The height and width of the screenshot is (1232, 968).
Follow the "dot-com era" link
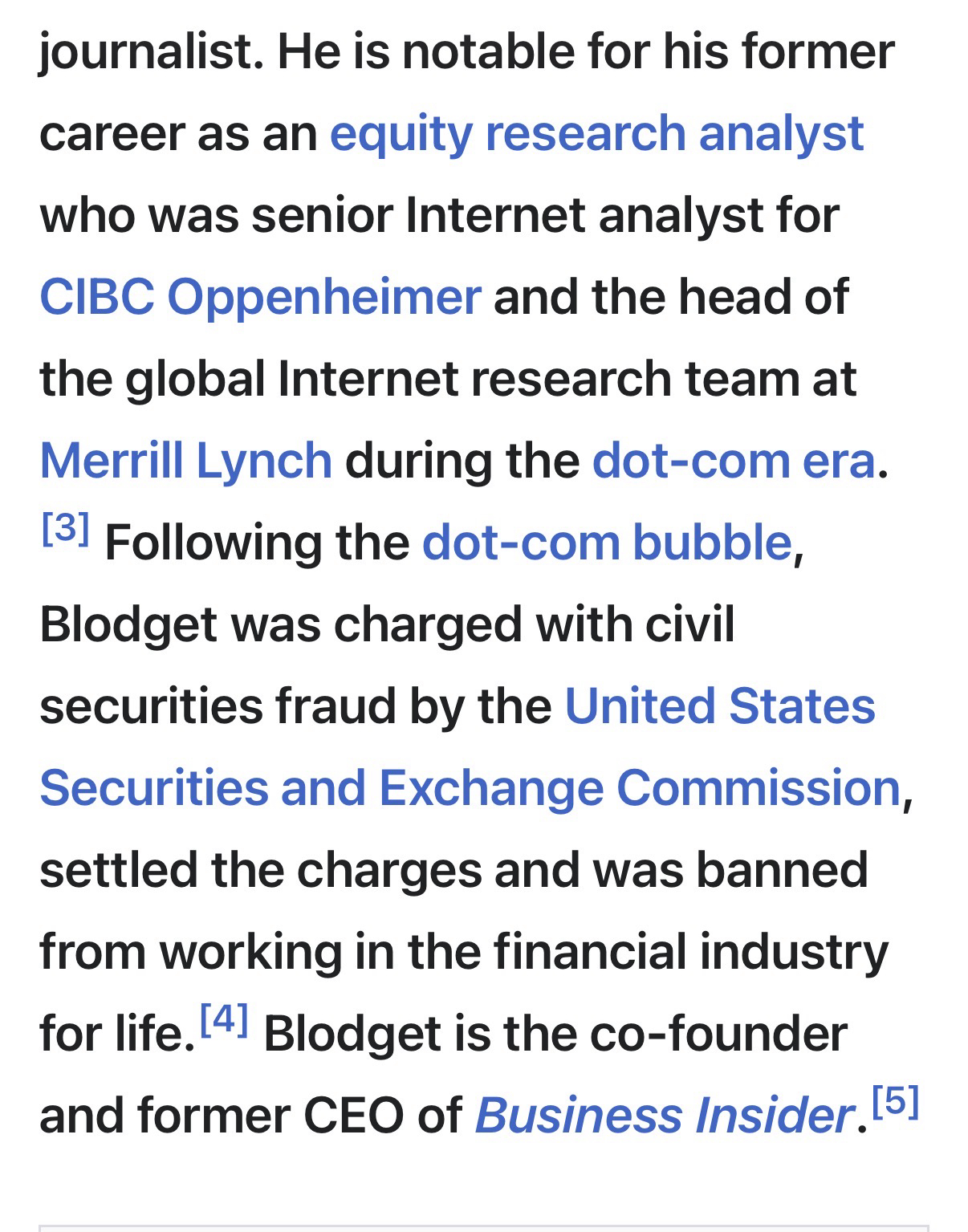click(733, 461)
